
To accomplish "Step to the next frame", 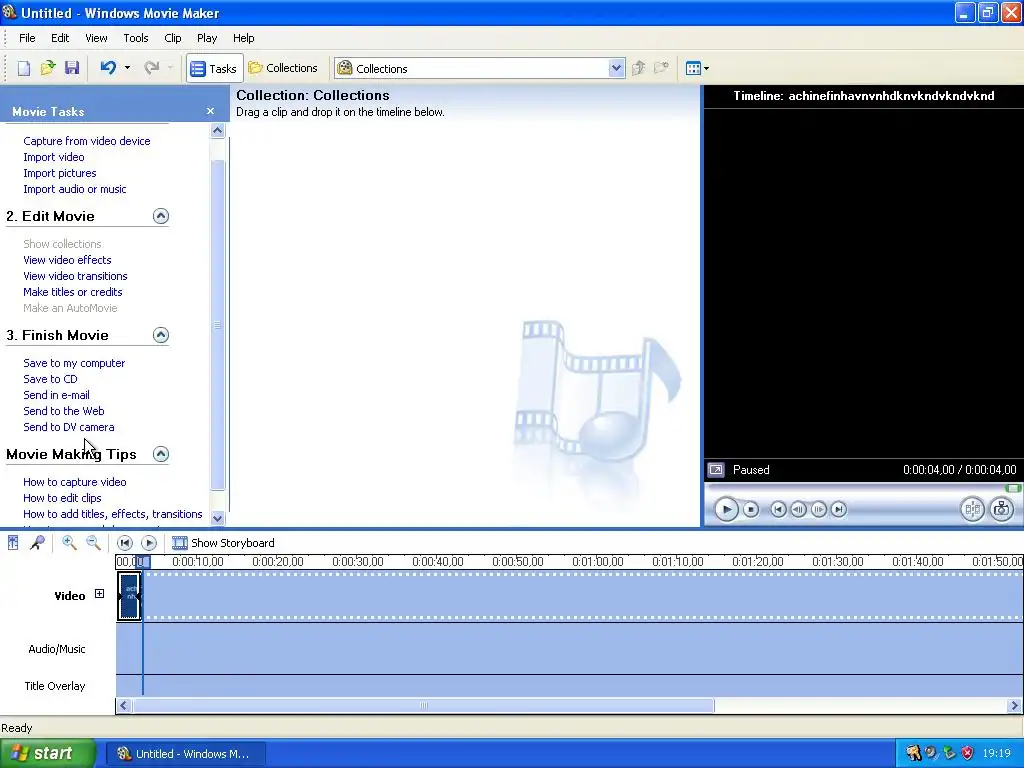I will [818, 509].
